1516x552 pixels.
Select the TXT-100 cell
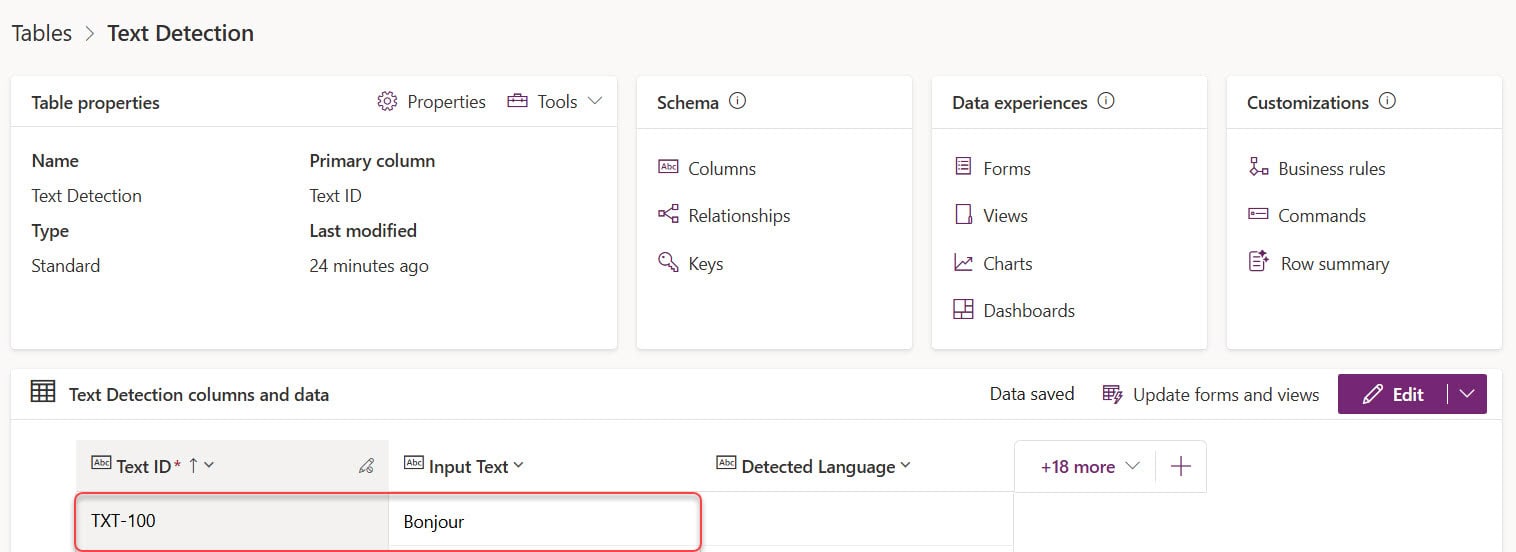[232, 520]
